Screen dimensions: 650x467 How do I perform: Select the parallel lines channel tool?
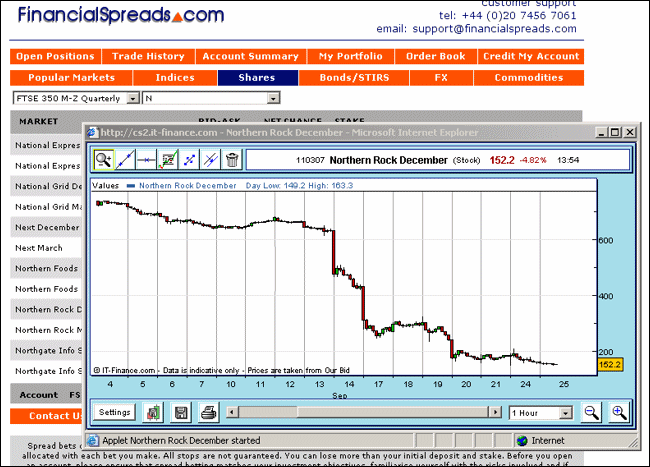[211, 160]
